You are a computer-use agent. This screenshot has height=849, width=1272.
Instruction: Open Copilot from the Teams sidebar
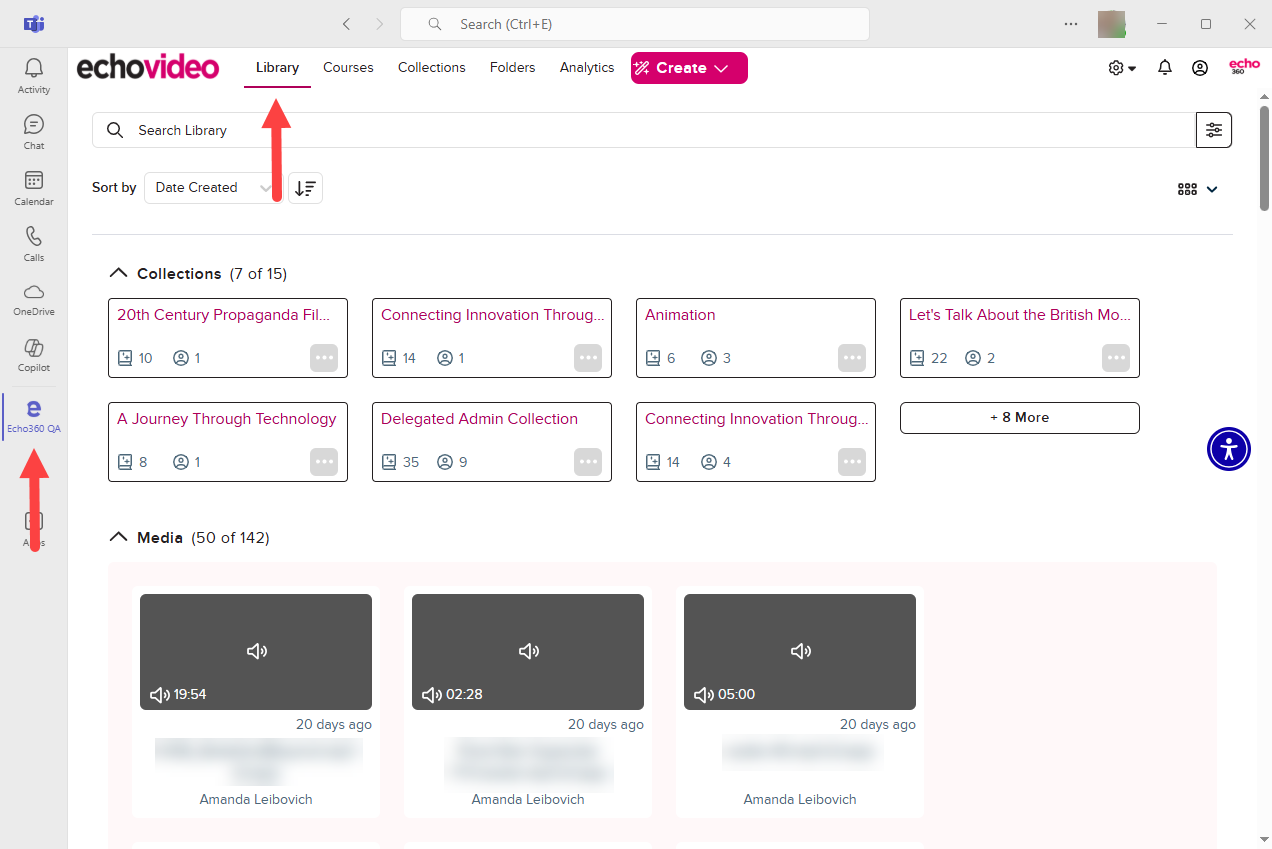click(34, 355)
